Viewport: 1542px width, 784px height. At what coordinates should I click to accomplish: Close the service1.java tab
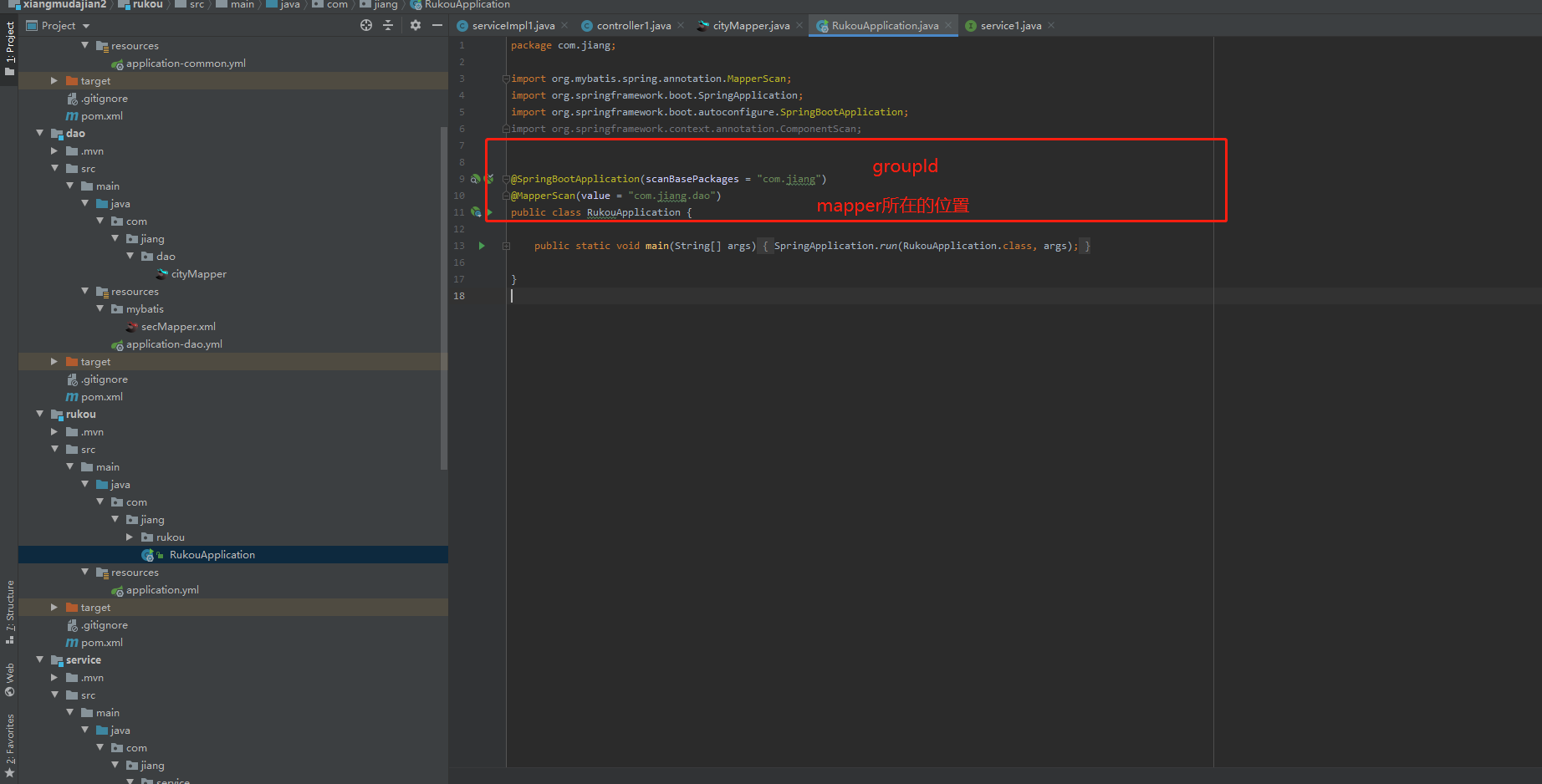pyautogui.click(x=1051, y=26)
